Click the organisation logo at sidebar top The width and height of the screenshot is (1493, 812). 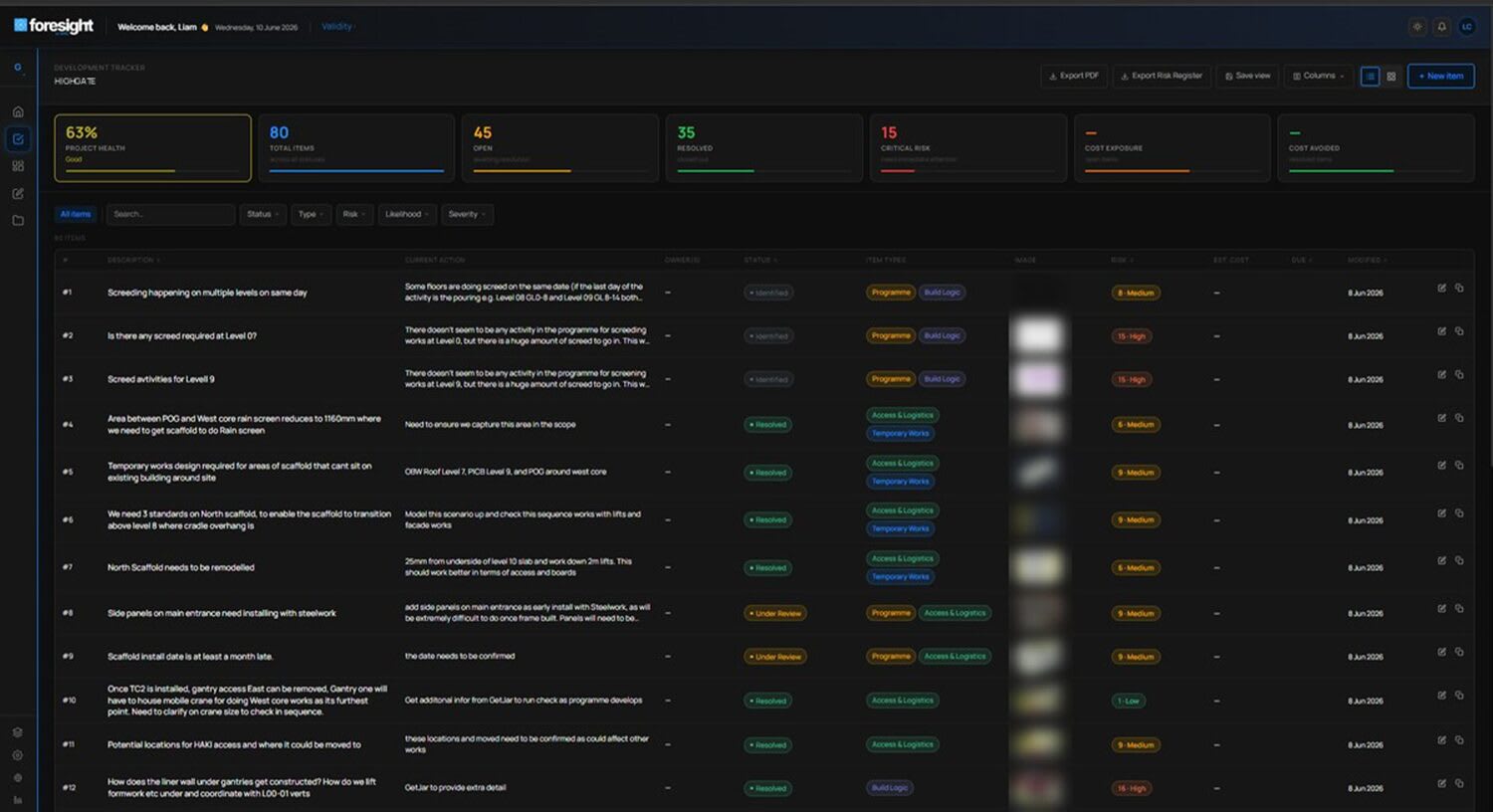(x=18, y=68)
